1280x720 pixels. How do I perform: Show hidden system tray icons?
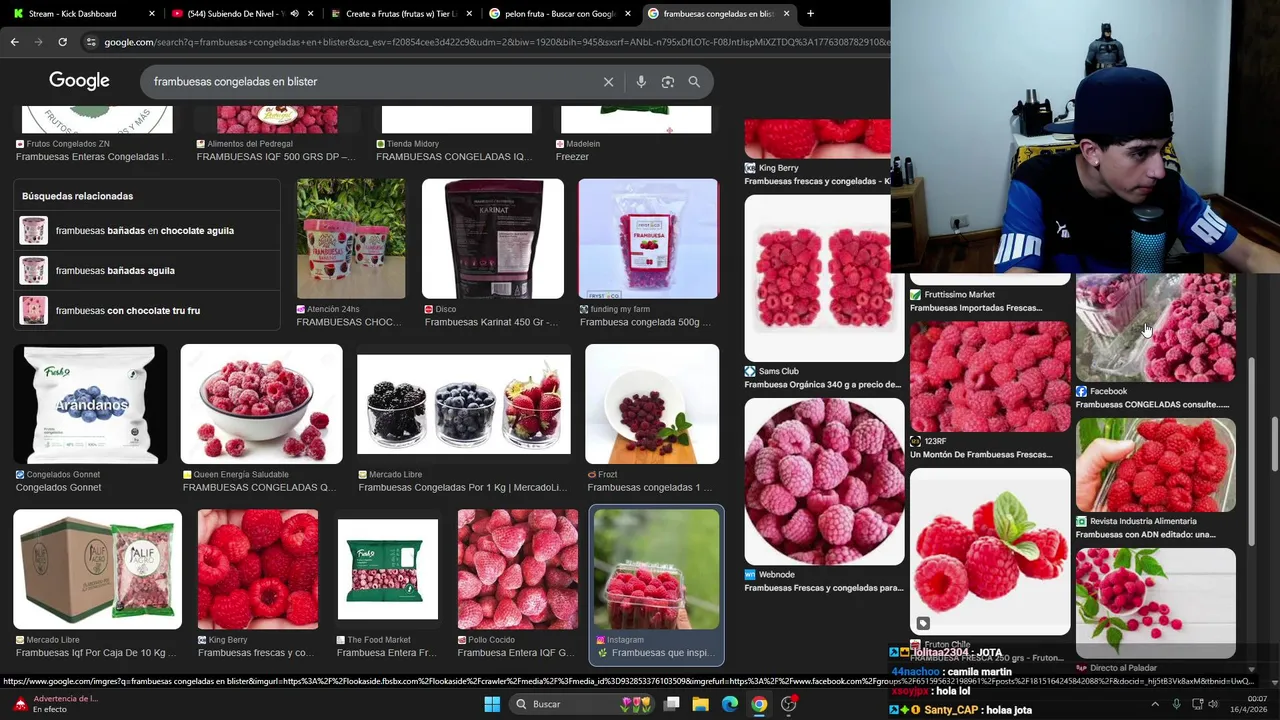(x=1155, y=704)
